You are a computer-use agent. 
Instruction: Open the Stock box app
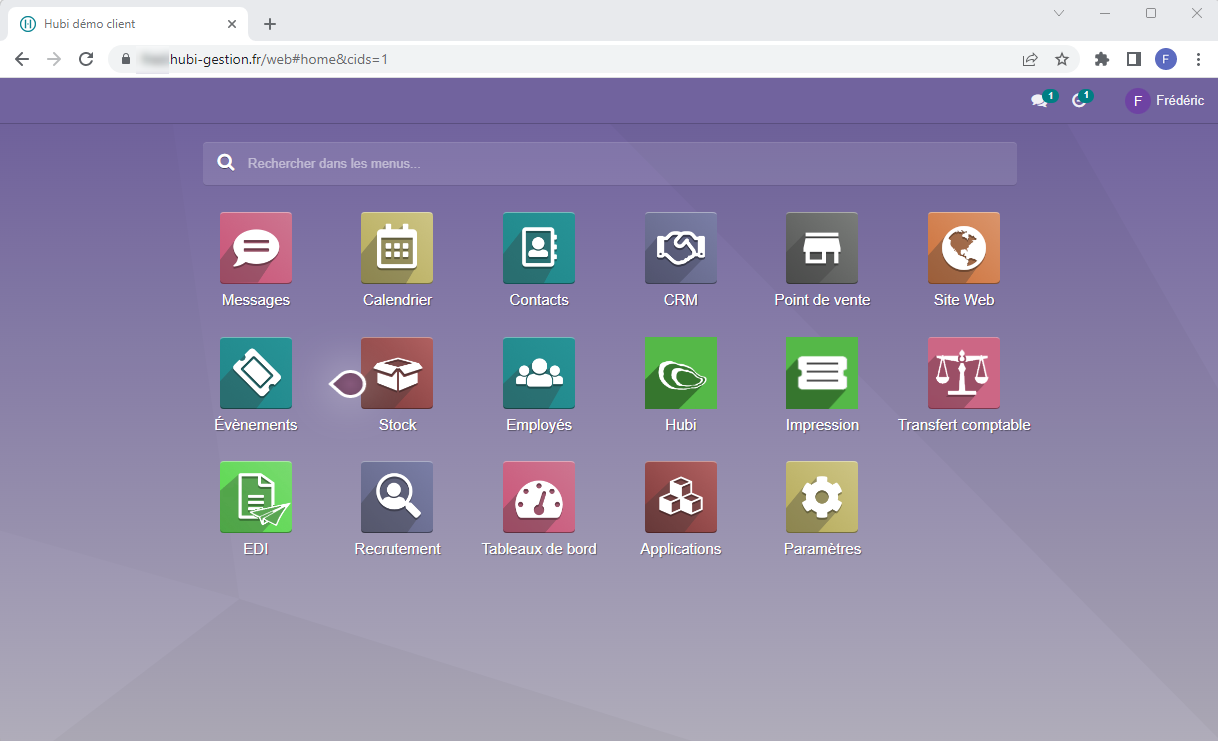pyautogui.click(x=397, y=373)
